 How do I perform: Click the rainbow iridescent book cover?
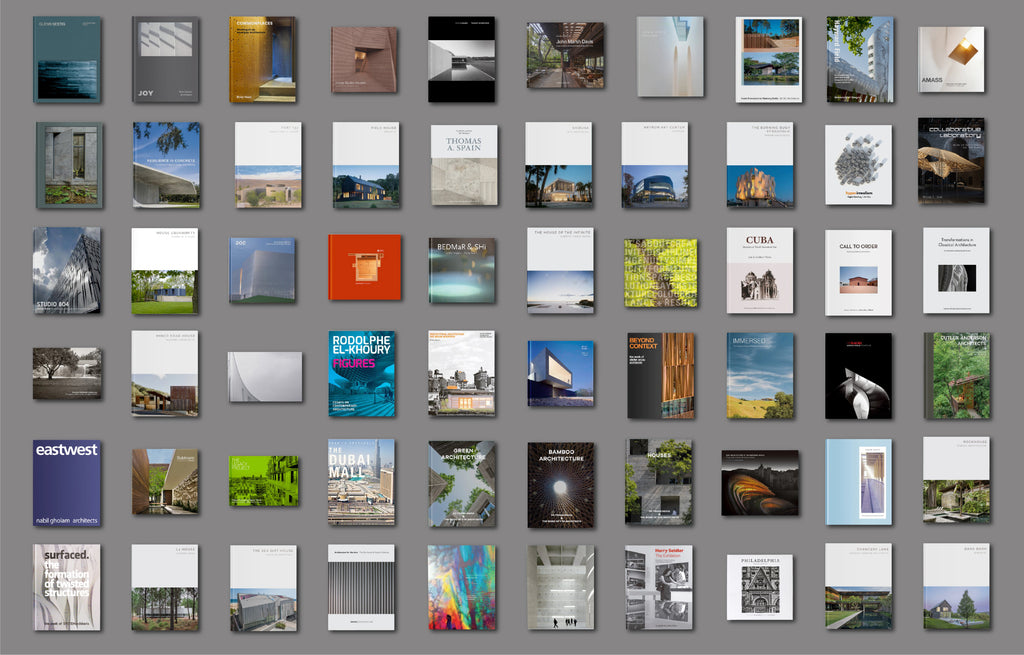[x=462, y=588]
